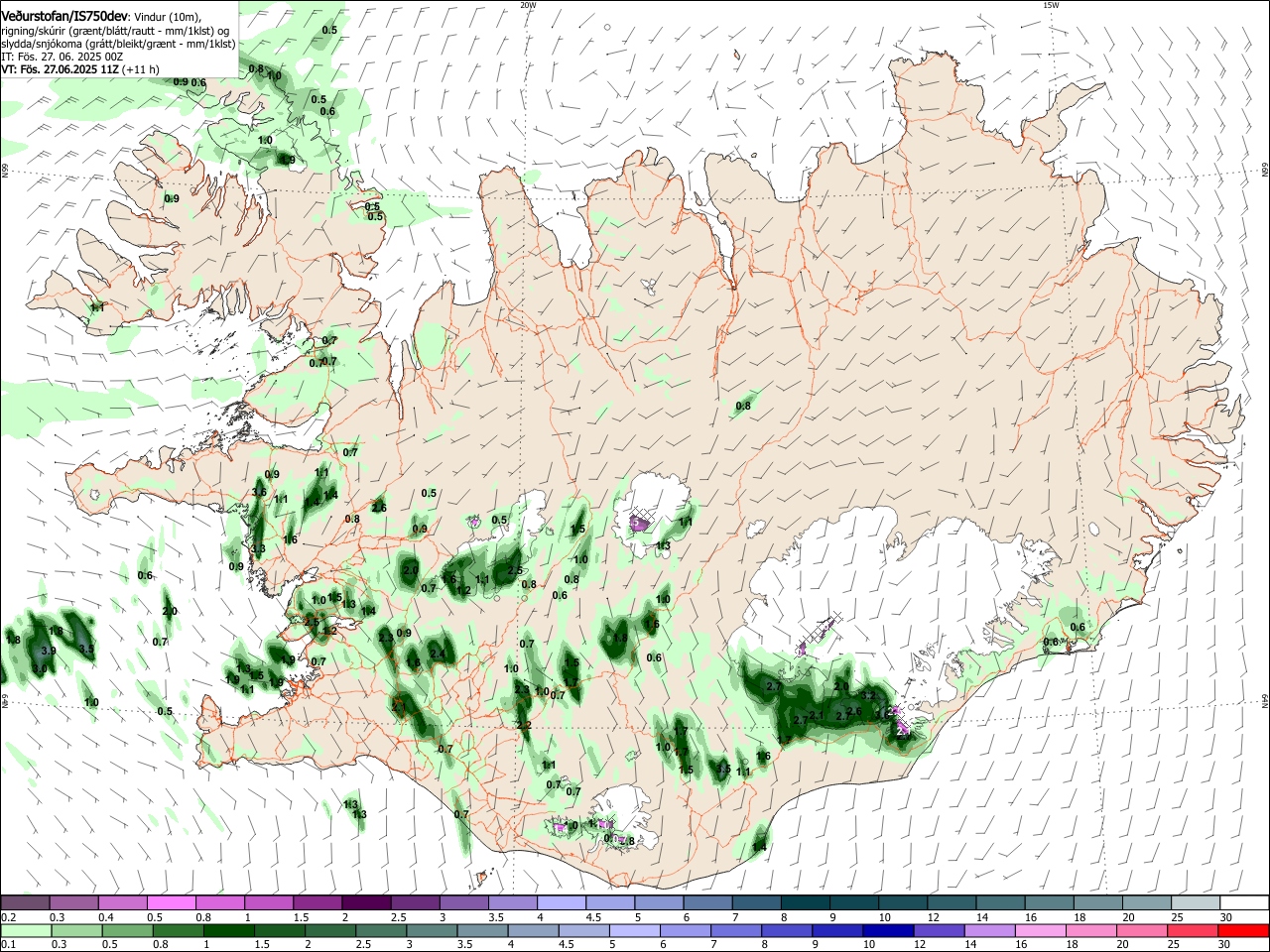1270x952 pixels.
Task: Click the 3.9 precipitation value offshore
Action: coord(50,651)
